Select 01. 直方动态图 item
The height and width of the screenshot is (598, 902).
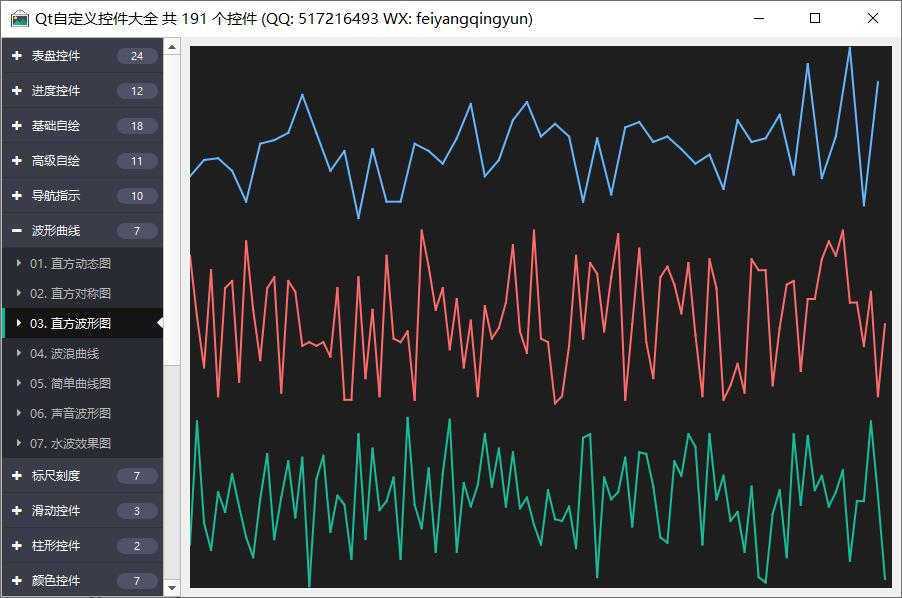[x=70, y=263]
